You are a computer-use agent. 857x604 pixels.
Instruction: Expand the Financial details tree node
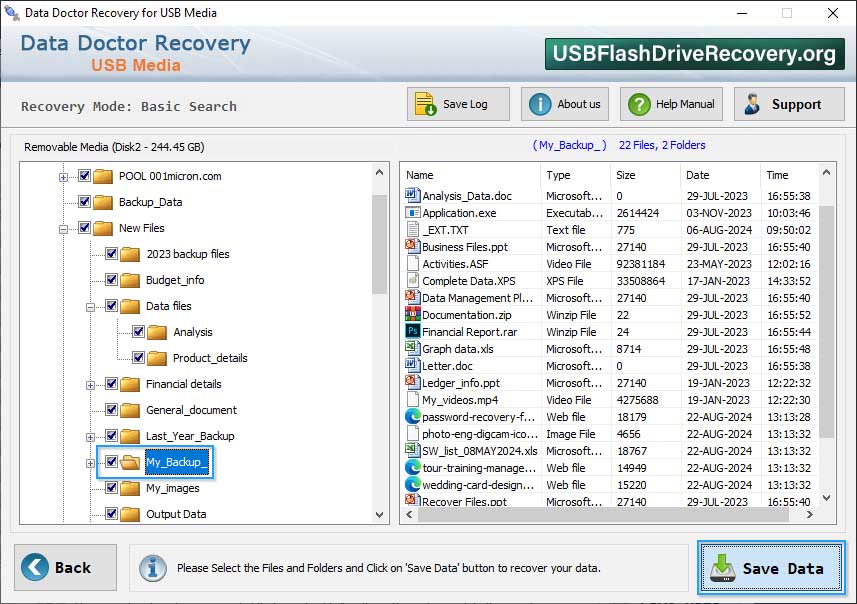coord(90,385)
